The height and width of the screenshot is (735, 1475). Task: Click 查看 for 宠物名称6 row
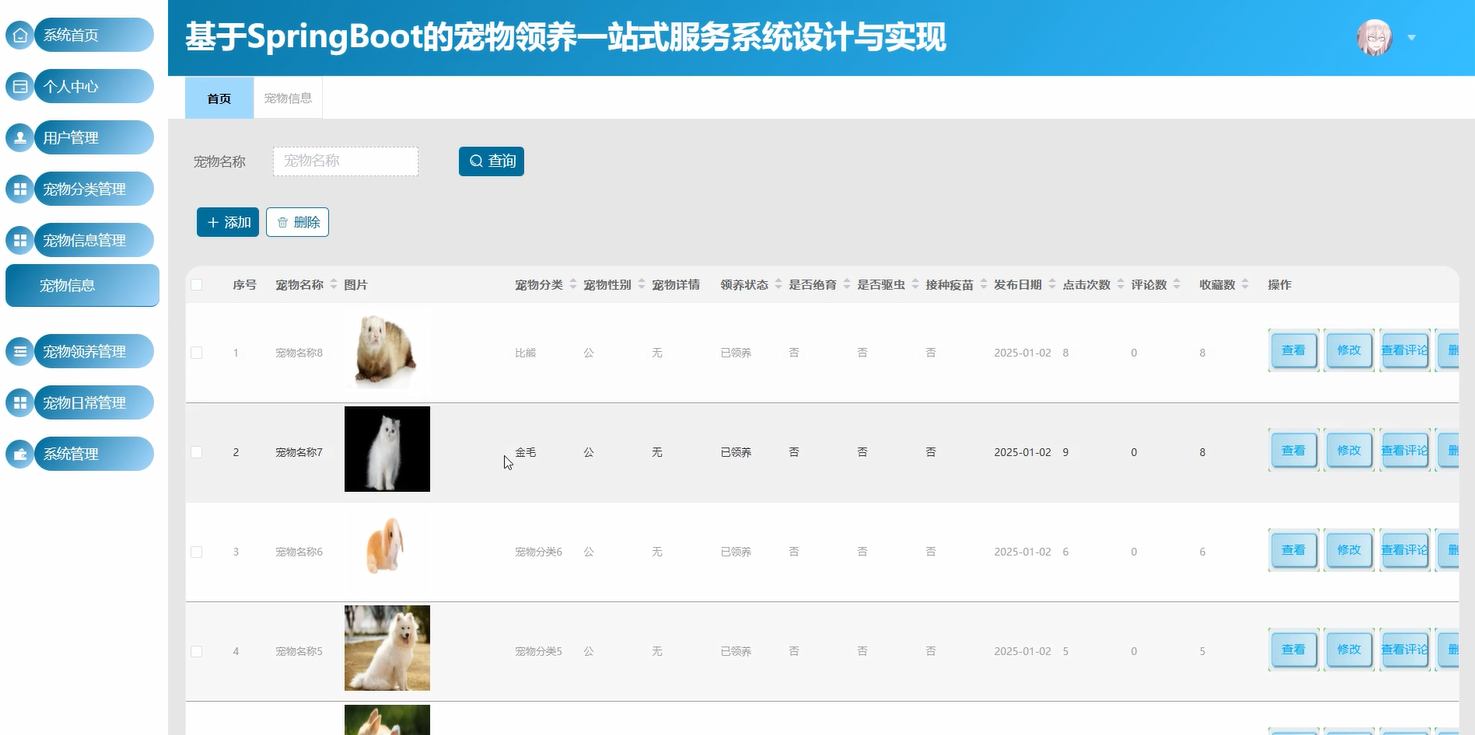coord(1293,549)
